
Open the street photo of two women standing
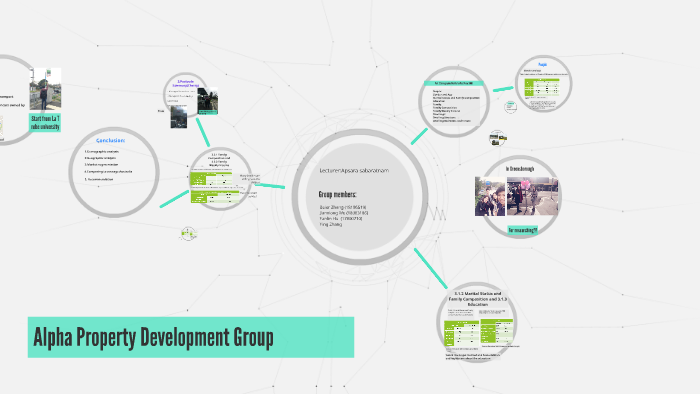click(x=532, y=196)
